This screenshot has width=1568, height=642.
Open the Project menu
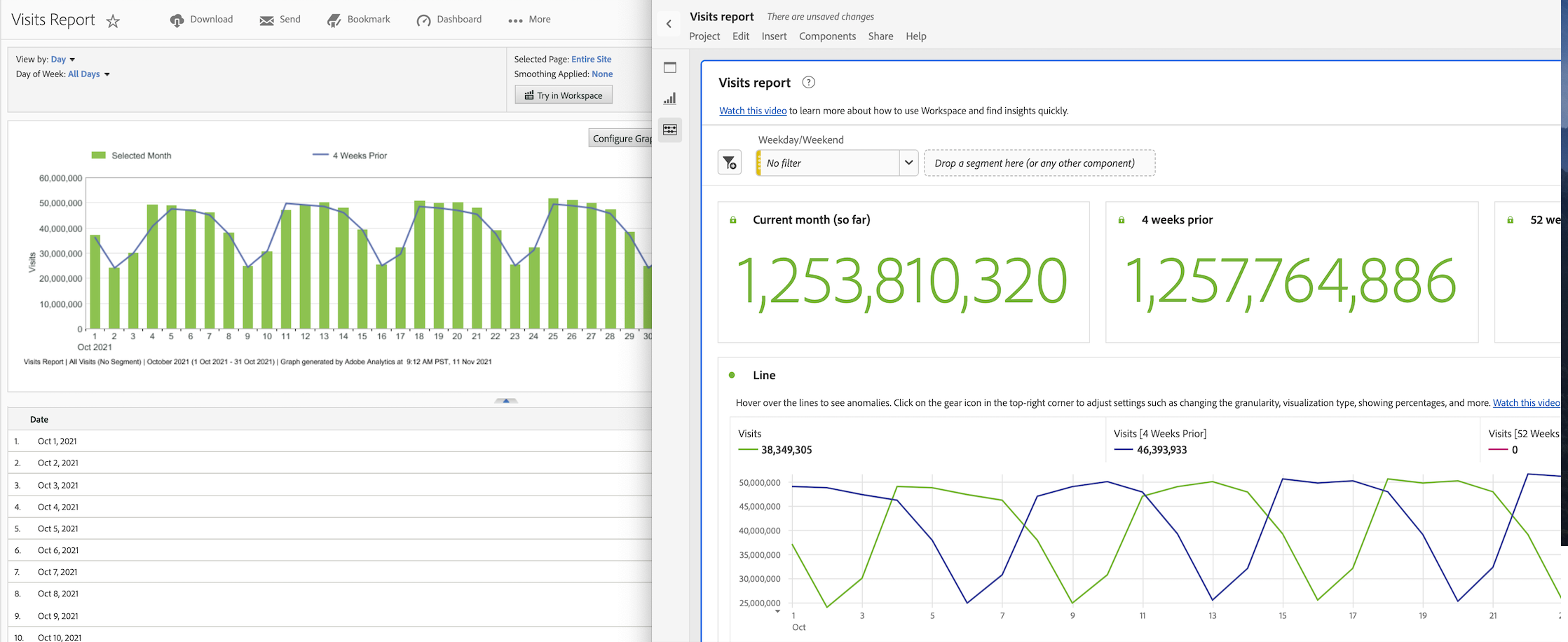point(704,36)
